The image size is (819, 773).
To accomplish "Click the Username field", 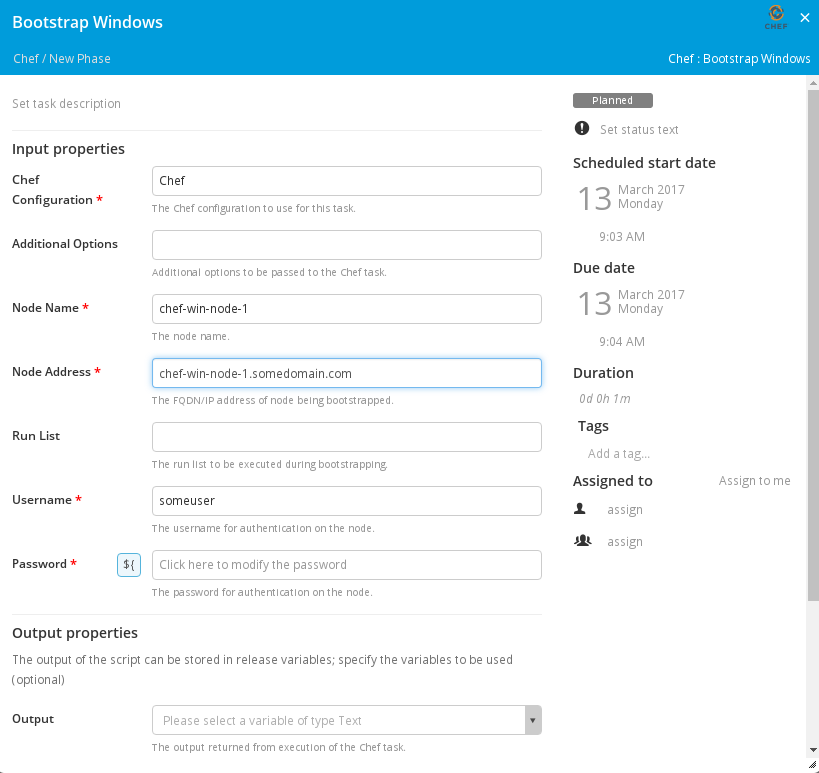I will [347, 501].
